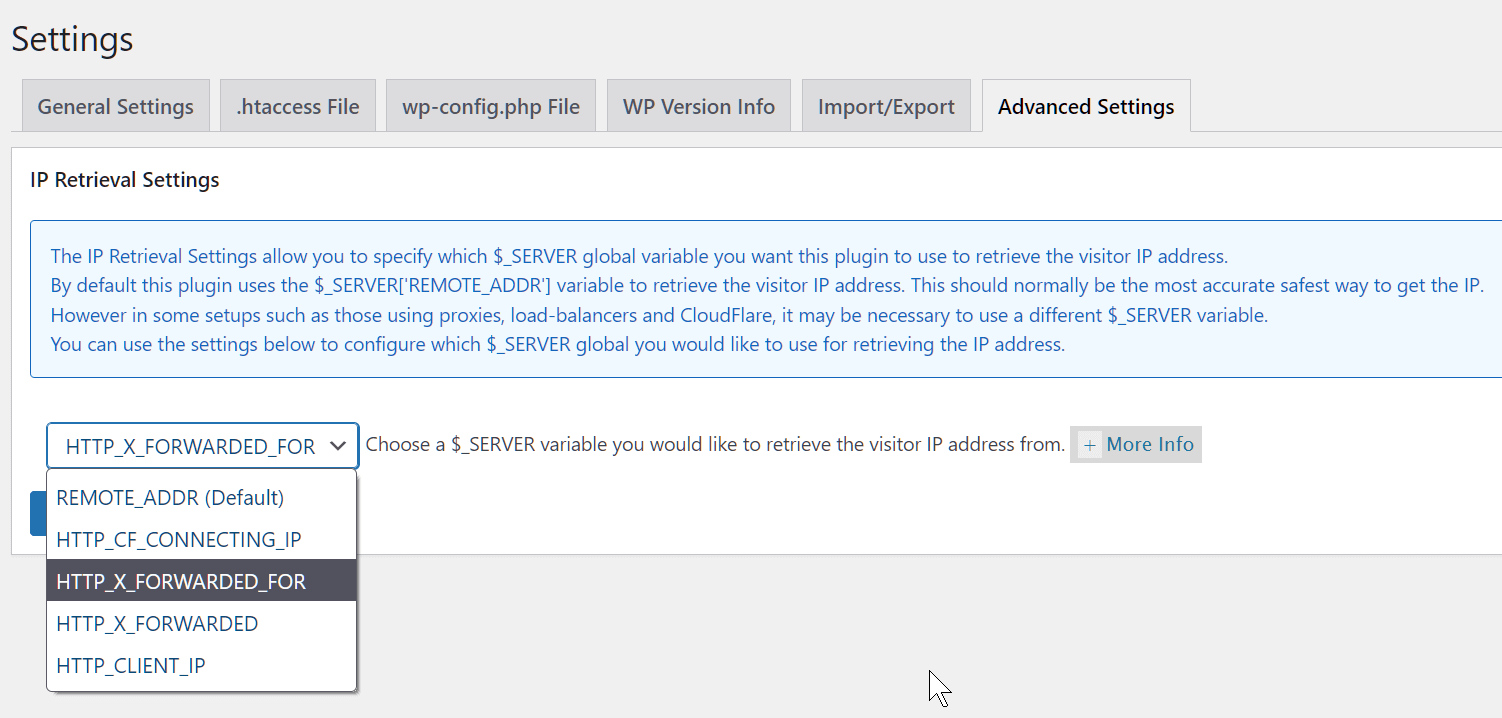1502x718 pixels.
Task: Switch to the General Settings tab
Action: point(115,105)
